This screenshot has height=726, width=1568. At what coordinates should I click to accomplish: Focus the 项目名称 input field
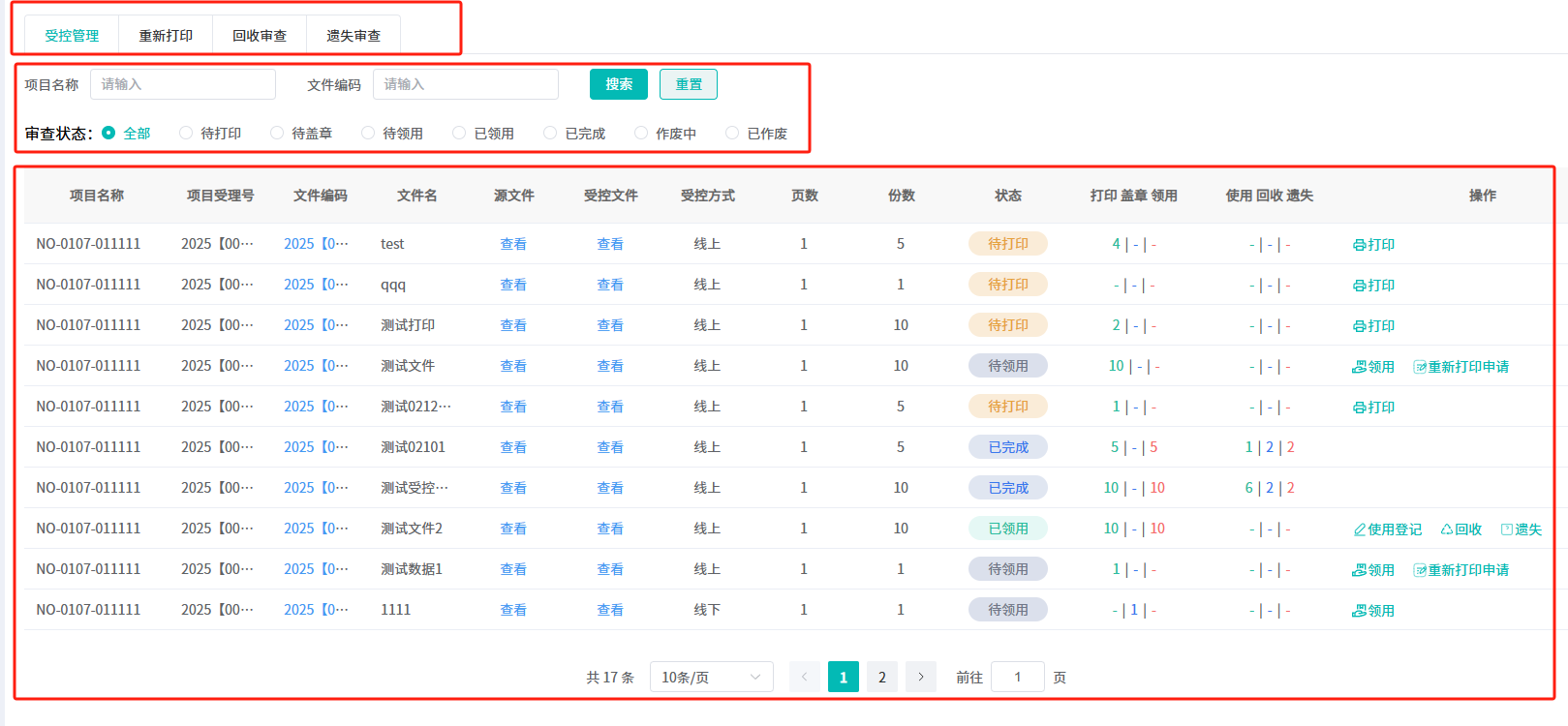pyautogui.click(x=183, y=84)
